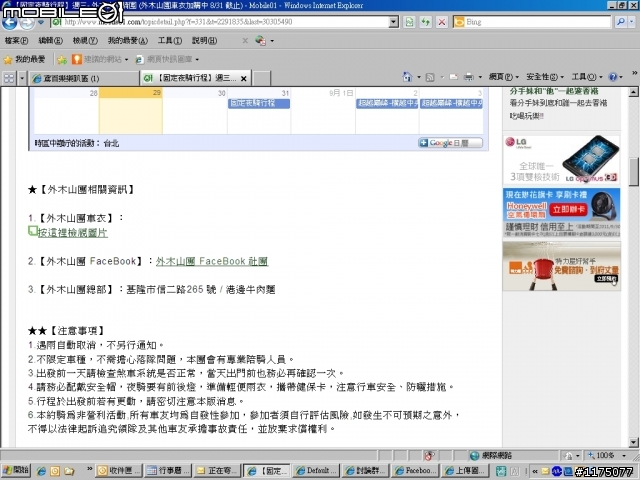Click the Refresh page icon beside address bar

coord(425,22)
